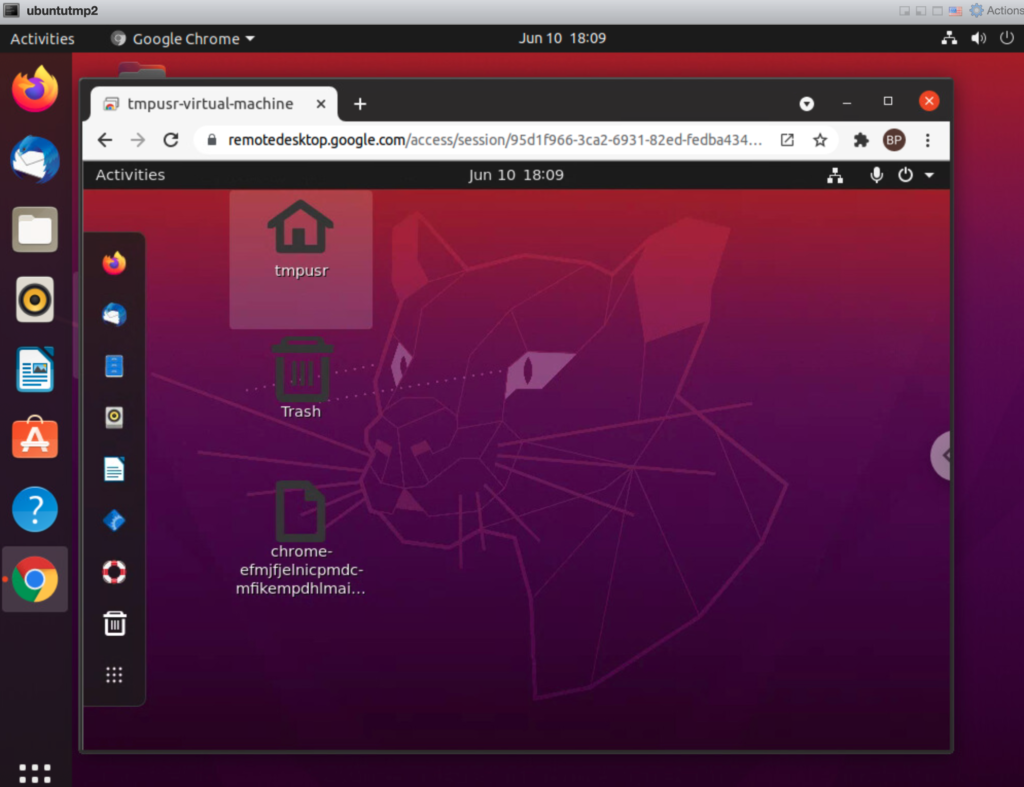Click outer top bar network icon
1024x787 pixels.
point(950,38)
